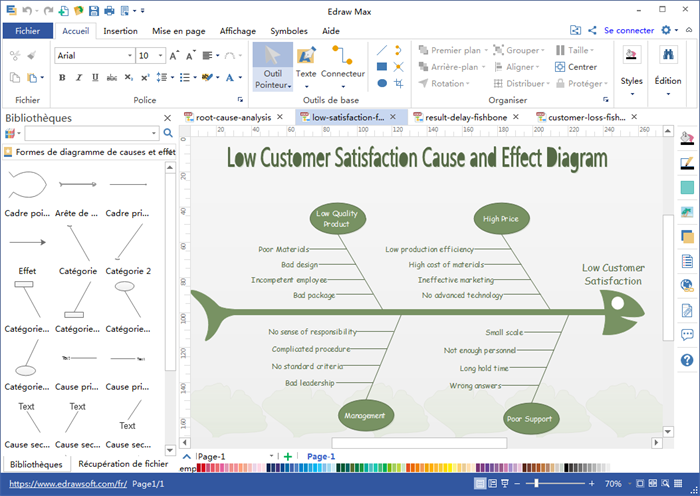
Task: Toggle bold text formatting
Action: [60, 77]
